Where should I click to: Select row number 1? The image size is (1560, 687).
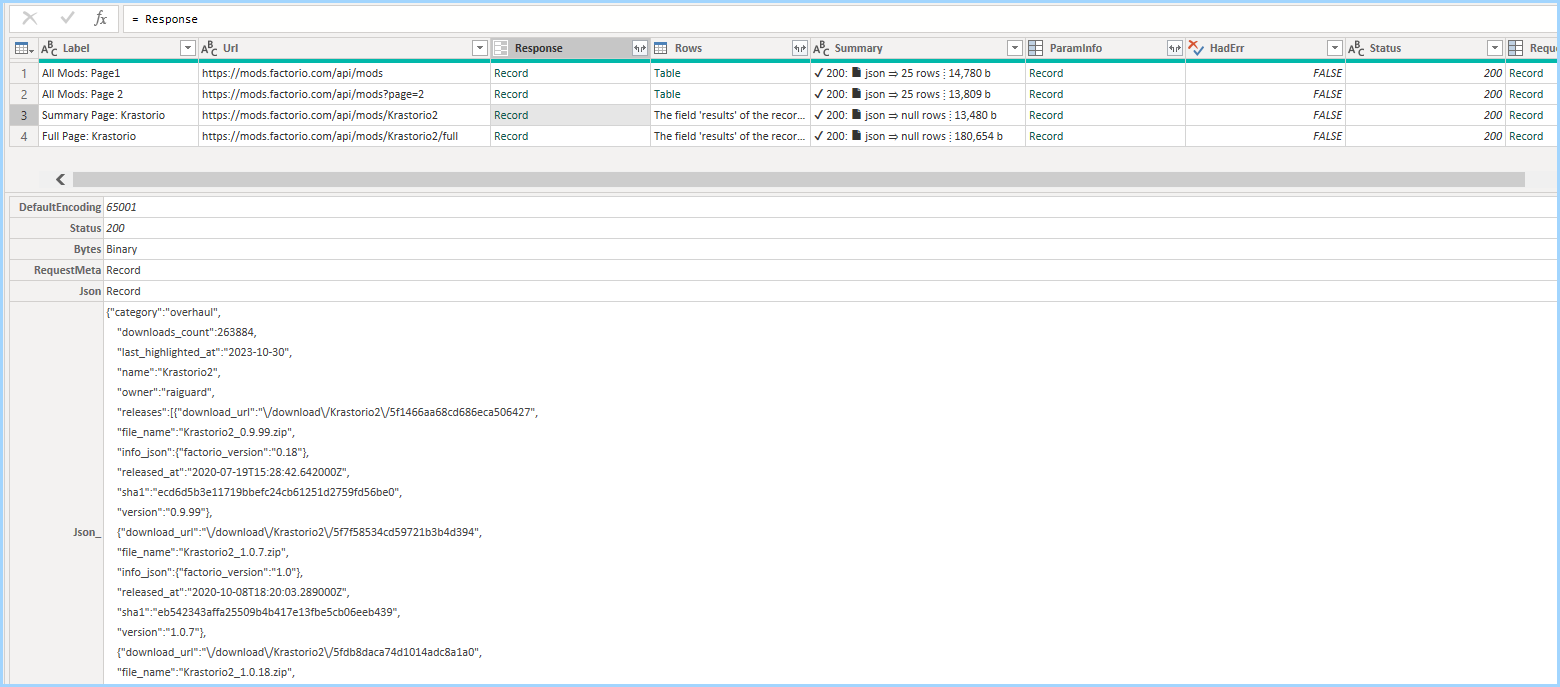coord(24,73)
